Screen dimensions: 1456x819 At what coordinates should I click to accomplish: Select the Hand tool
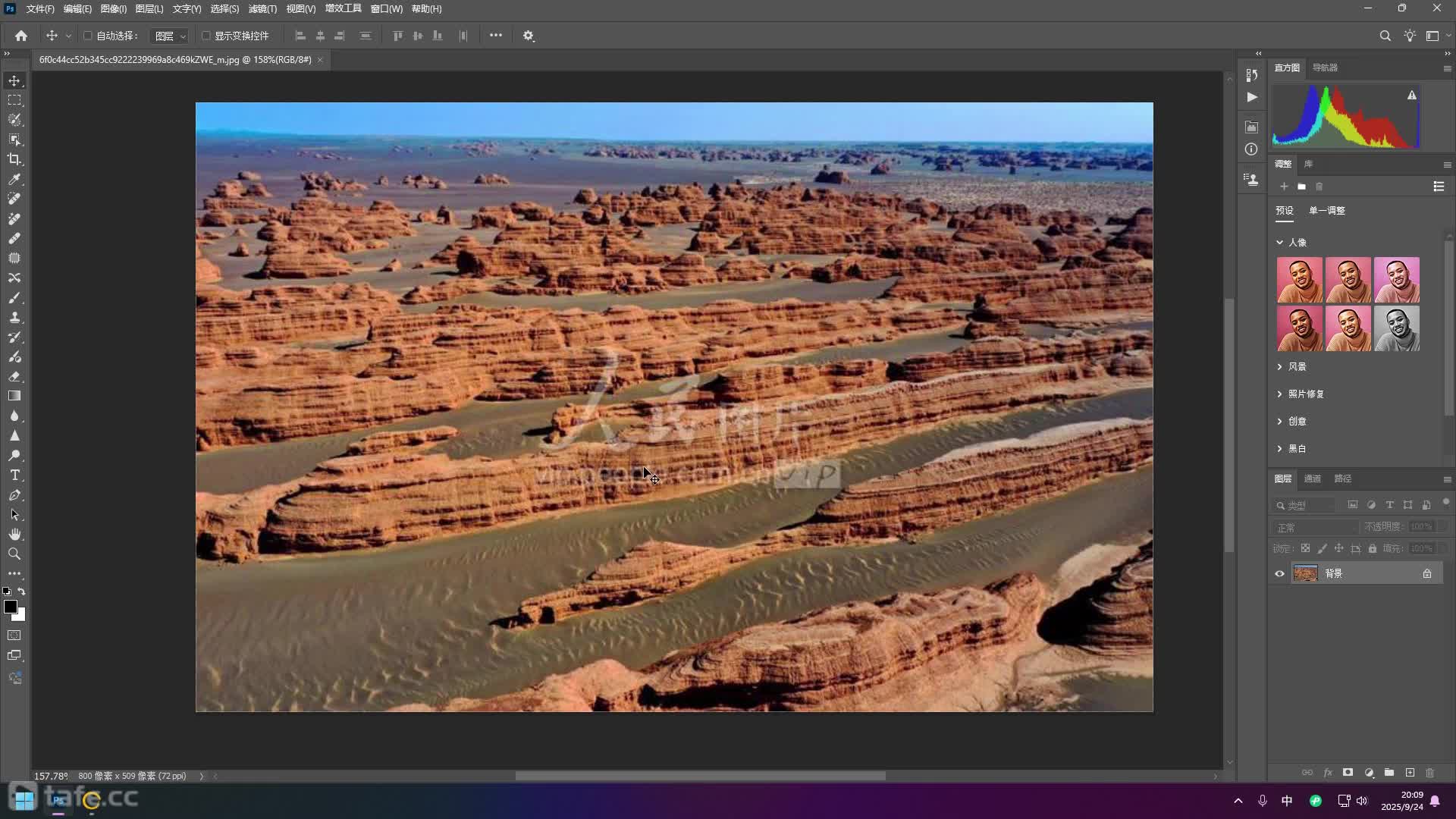(14, 534)
